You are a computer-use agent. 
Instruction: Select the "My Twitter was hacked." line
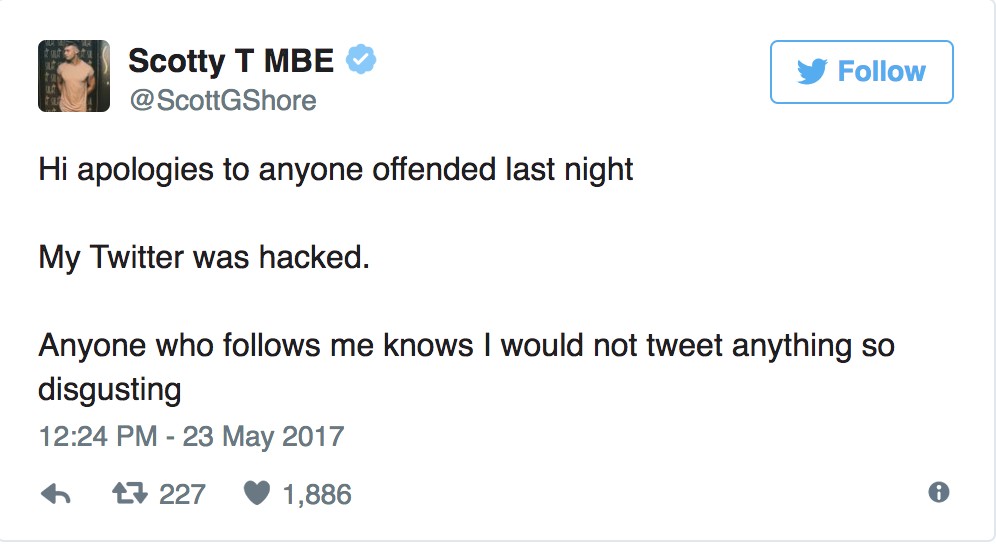coord(204,258)
